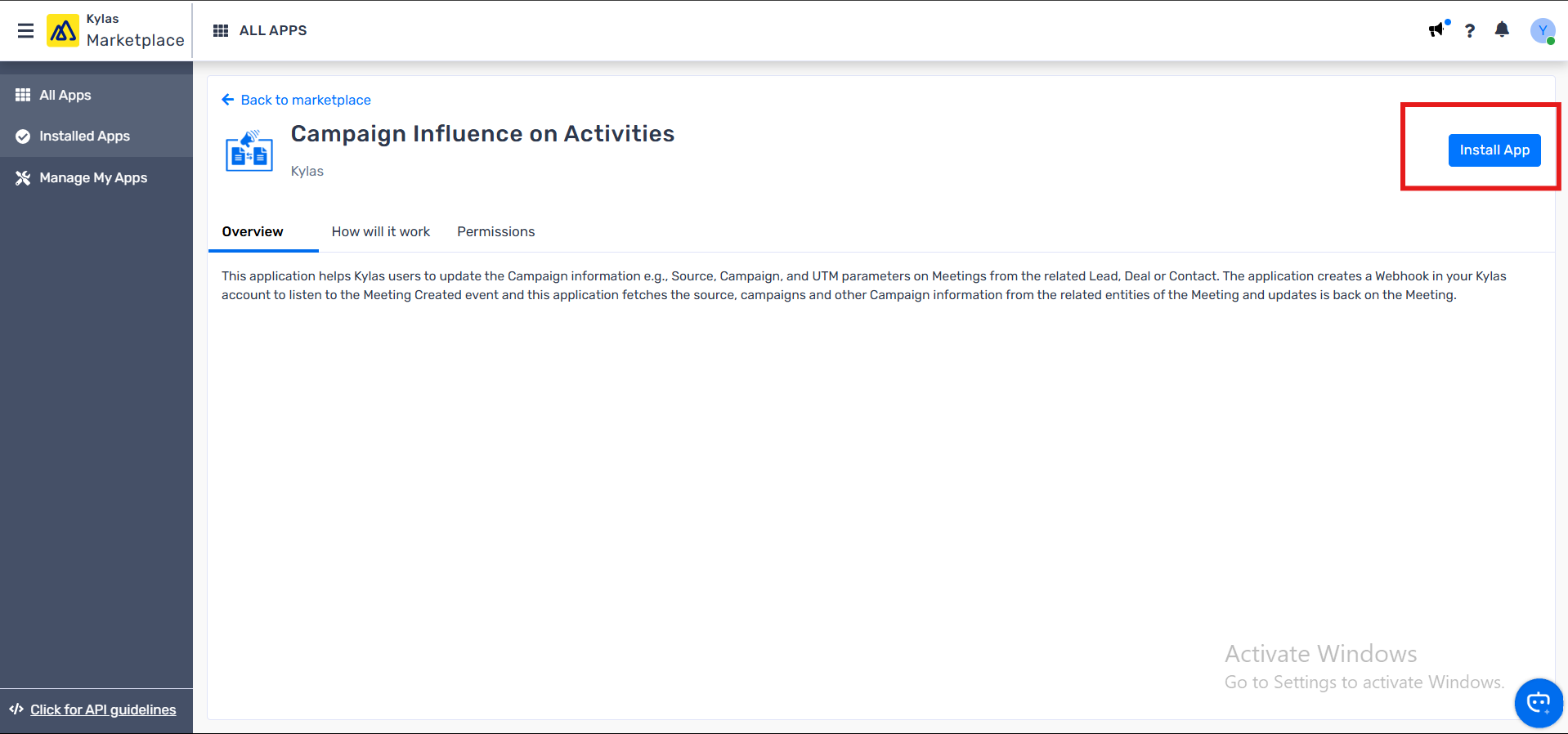The width and height of the screenshot is (1568, 734).
Task: Click the Kylas Marketplace logo
Action: pyautogui.click(x=63, y=31)
